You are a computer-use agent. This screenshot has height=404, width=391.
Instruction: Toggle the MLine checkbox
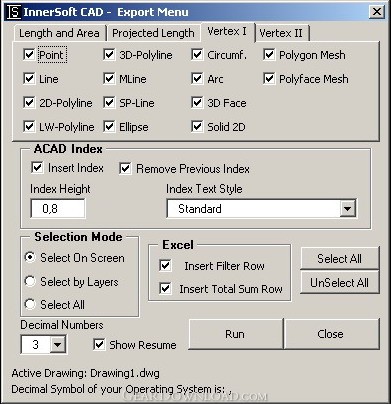click(109, 78)
